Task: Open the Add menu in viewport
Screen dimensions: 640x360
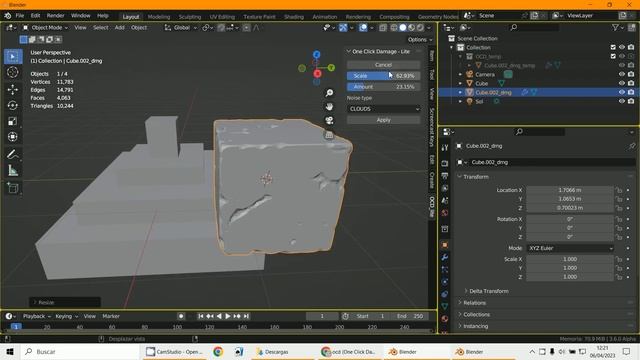Action: [120, 27]
